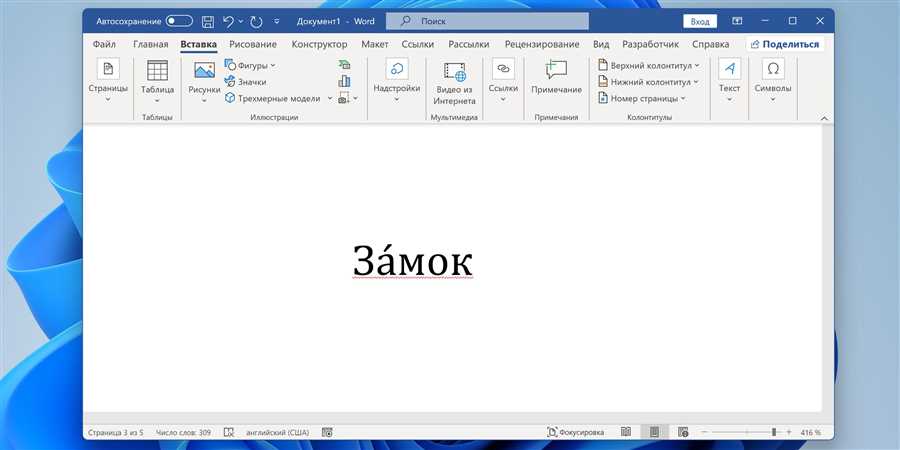
Task: Click the Save floppy disk icon
Action: tap(208, 22)
